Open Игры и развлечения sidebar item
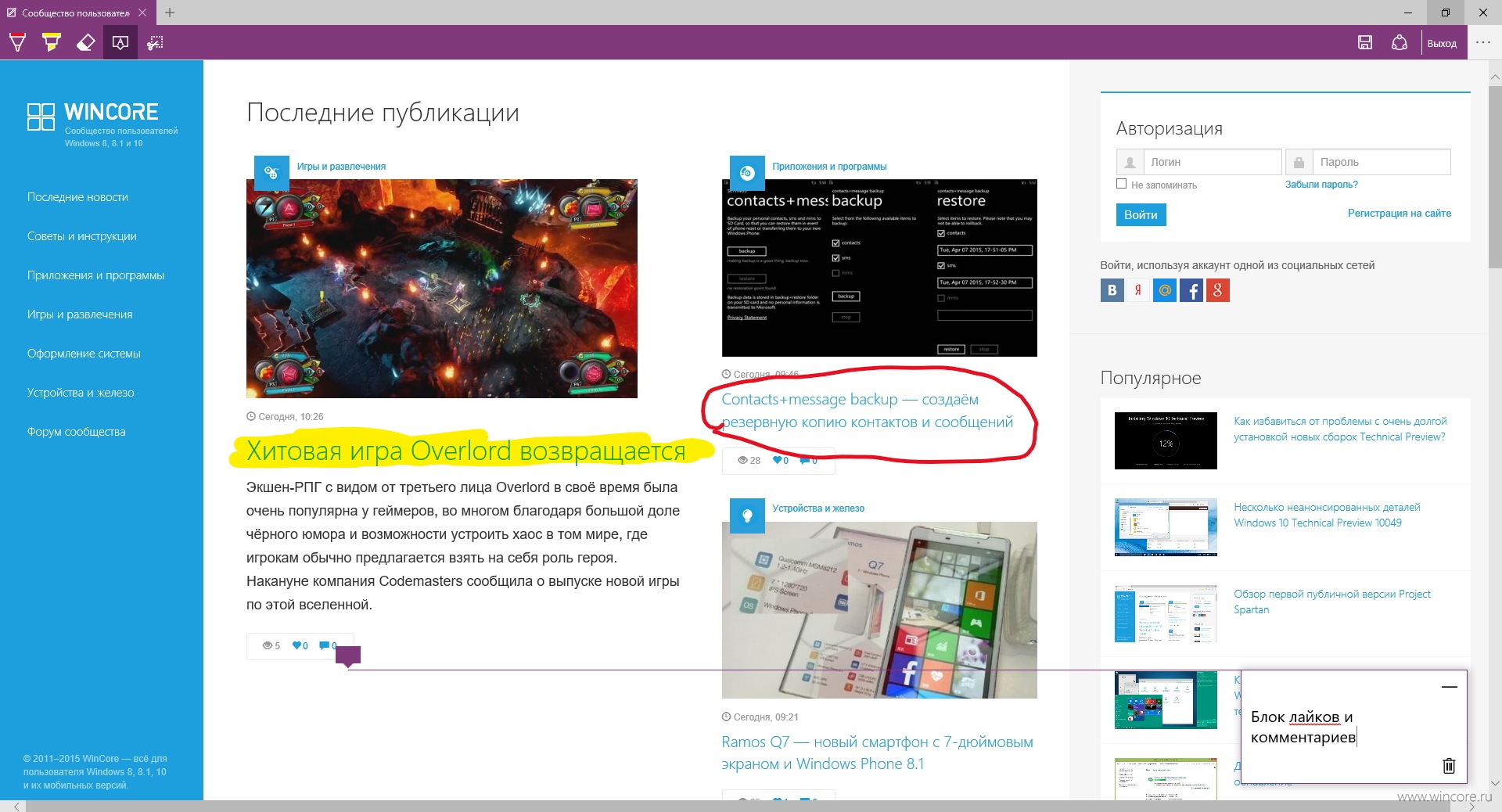 80,314
